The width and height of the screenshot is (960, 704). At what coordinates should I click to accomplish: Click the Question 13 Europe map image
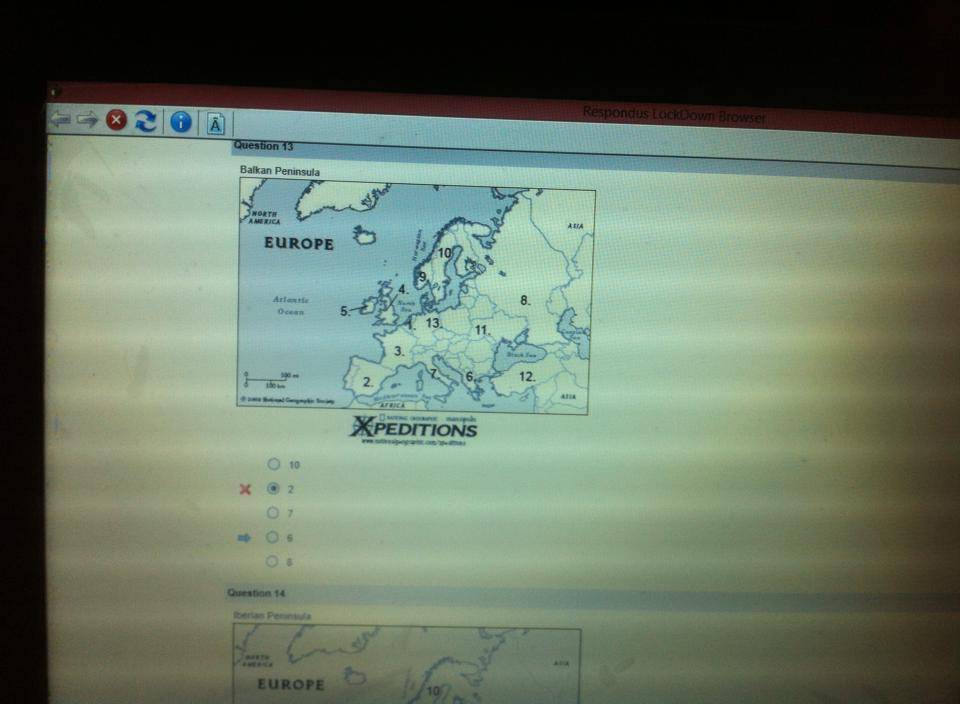coord(416,298)
